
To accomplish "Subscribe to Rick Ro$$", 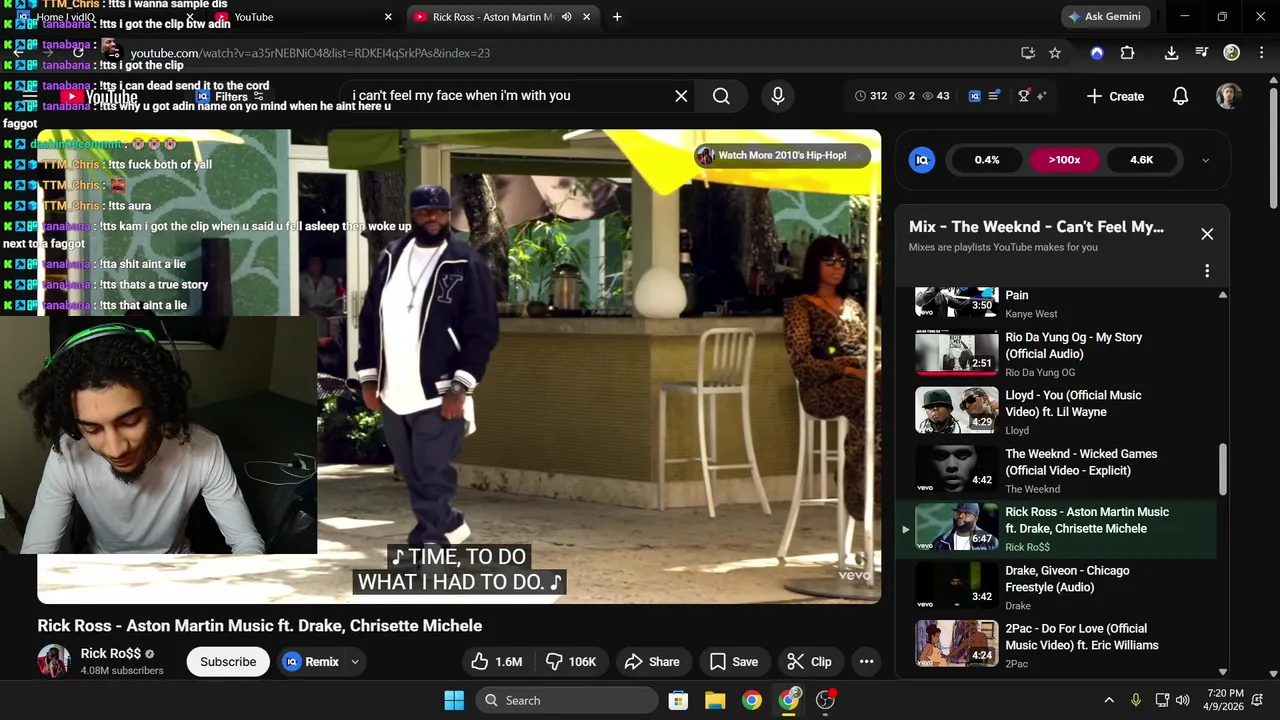I will click(228, 662).
